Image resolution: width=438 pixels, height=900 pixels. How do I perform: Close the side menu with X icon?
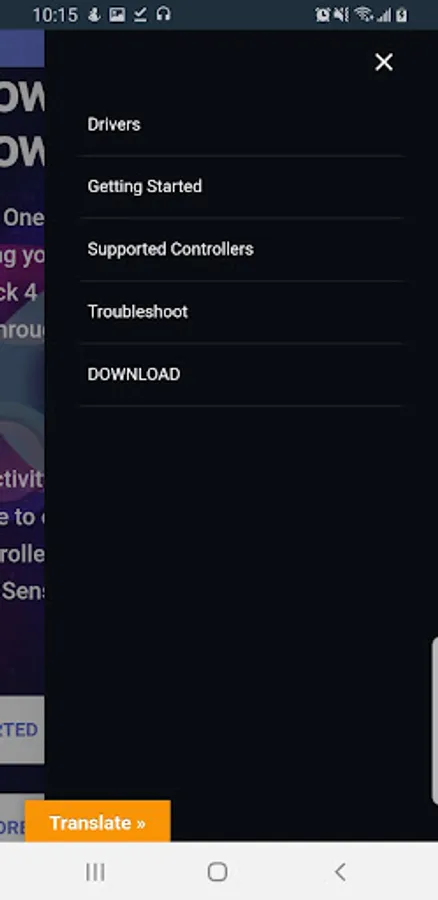click(383, 62)
